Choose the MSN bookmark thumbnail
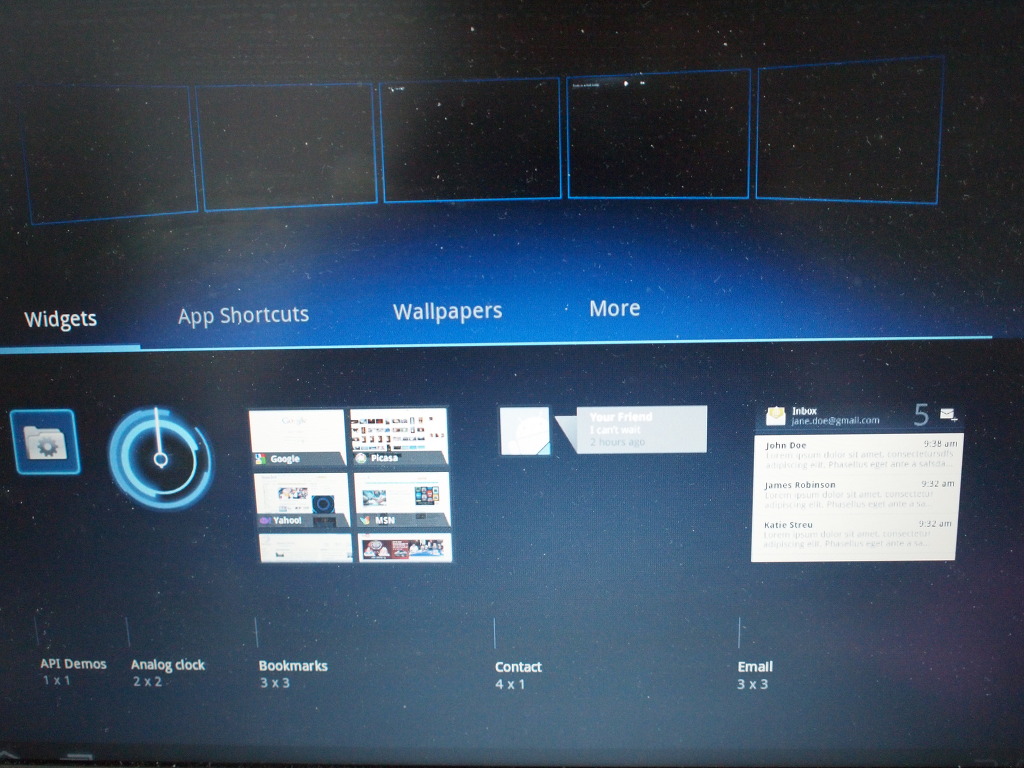This screenshot has height=768, width=1024. tap(401, 499)
